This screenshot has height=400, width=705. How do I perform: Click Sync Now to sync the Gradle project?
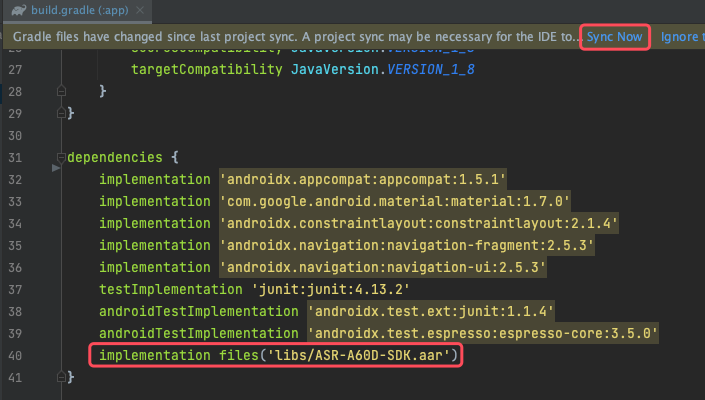614,37
